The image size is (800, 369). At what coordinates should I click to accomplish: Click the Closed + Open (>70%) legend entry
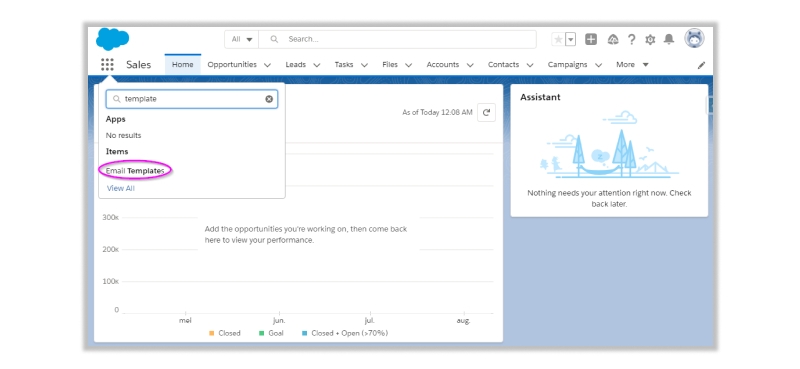click(x=345, y=333)
